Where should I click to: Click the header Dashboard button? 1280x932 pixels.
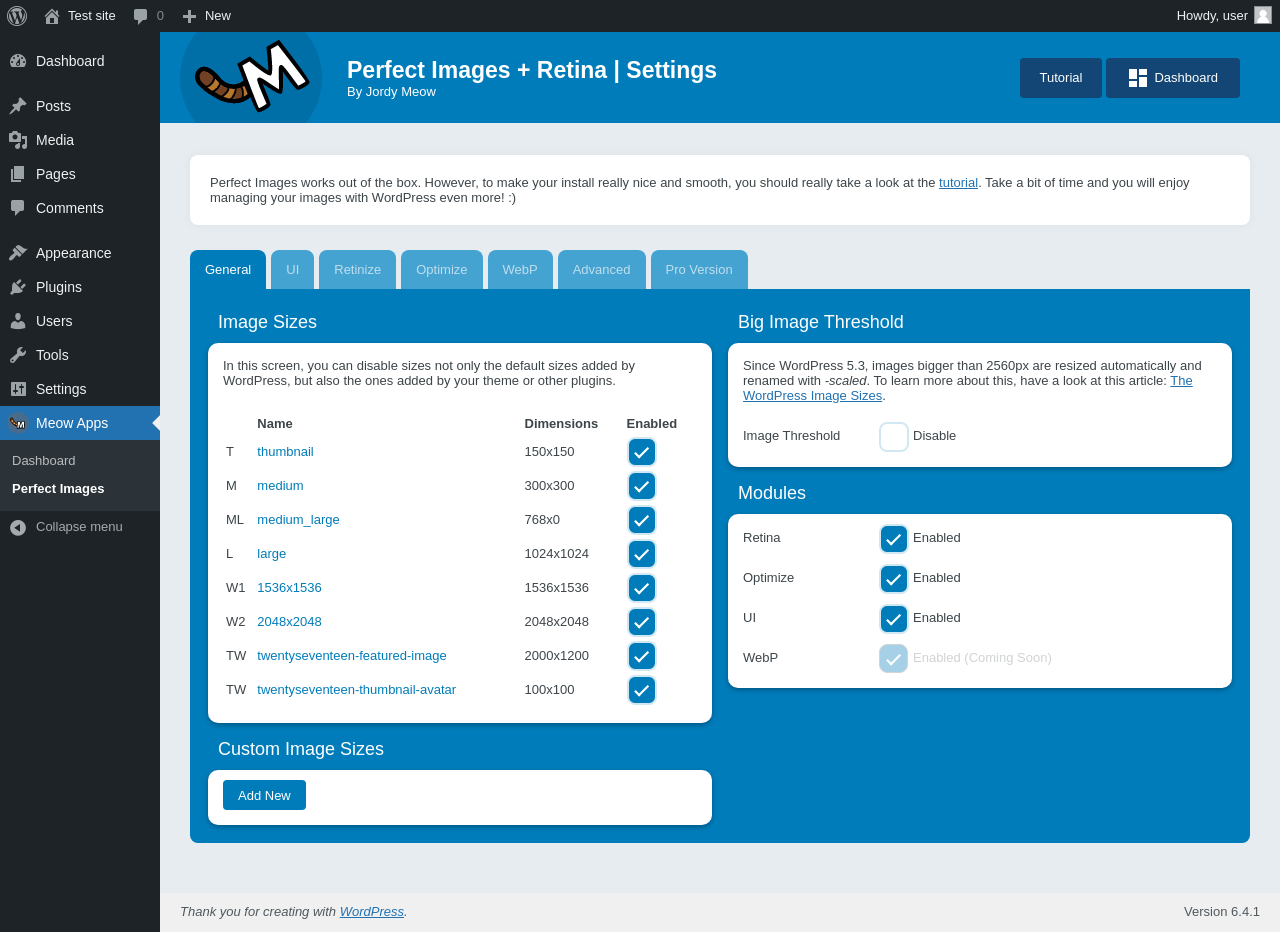coord(1173,78)
